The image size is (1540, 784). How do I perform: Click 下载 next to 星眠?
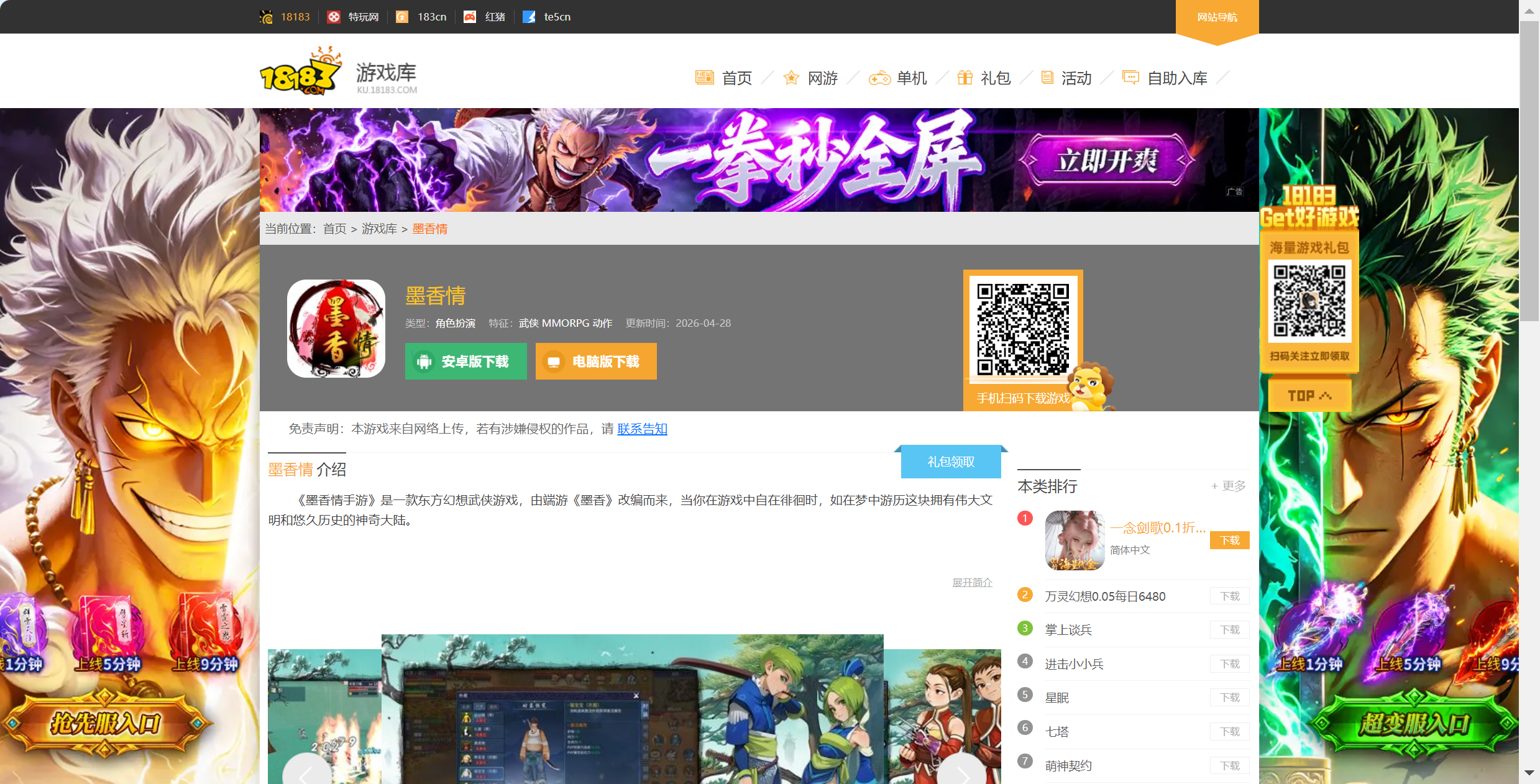coord(1229,697)
